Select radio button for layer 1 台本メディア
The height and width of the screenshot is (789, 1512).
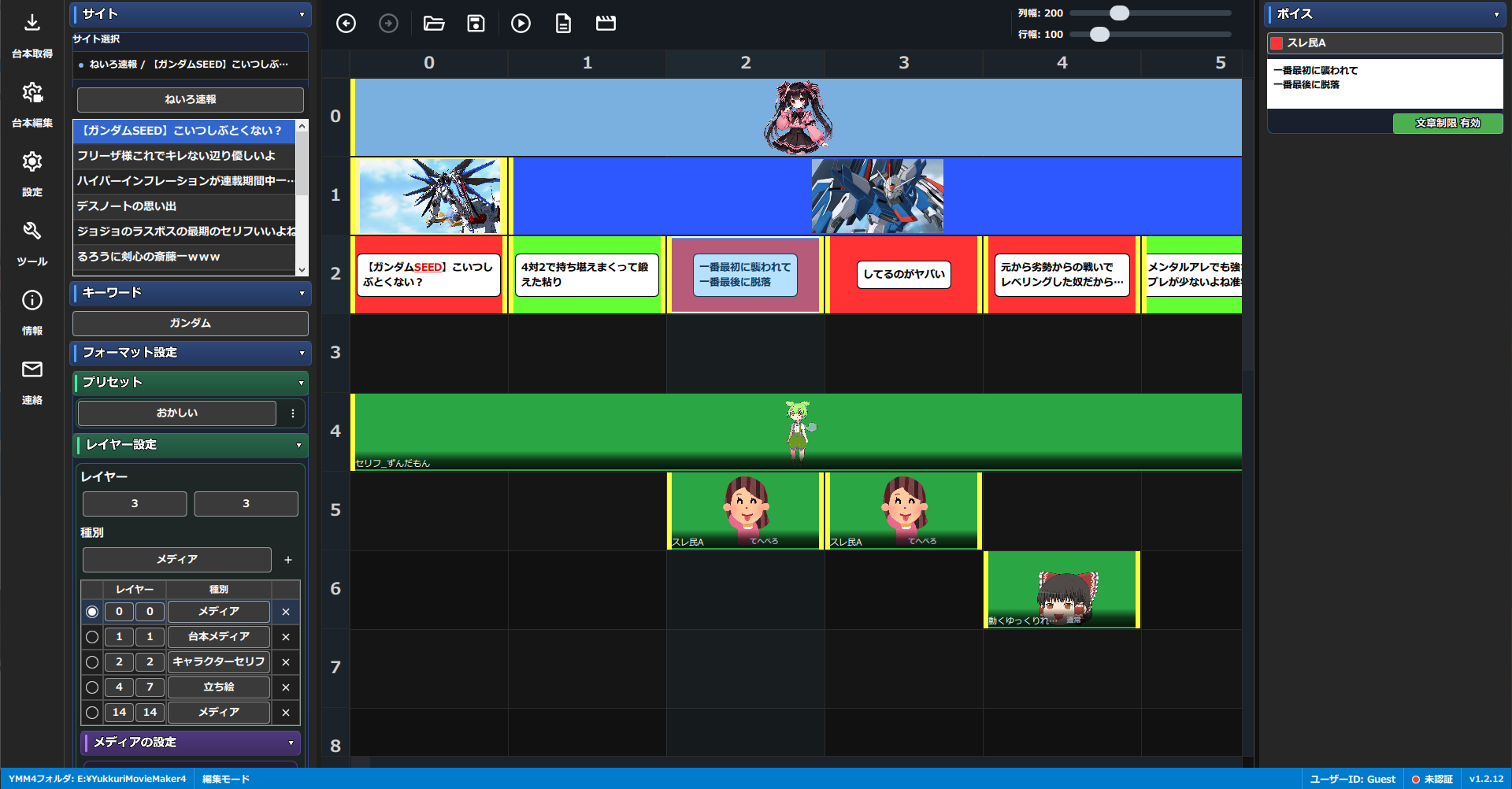tap(92, 637)
